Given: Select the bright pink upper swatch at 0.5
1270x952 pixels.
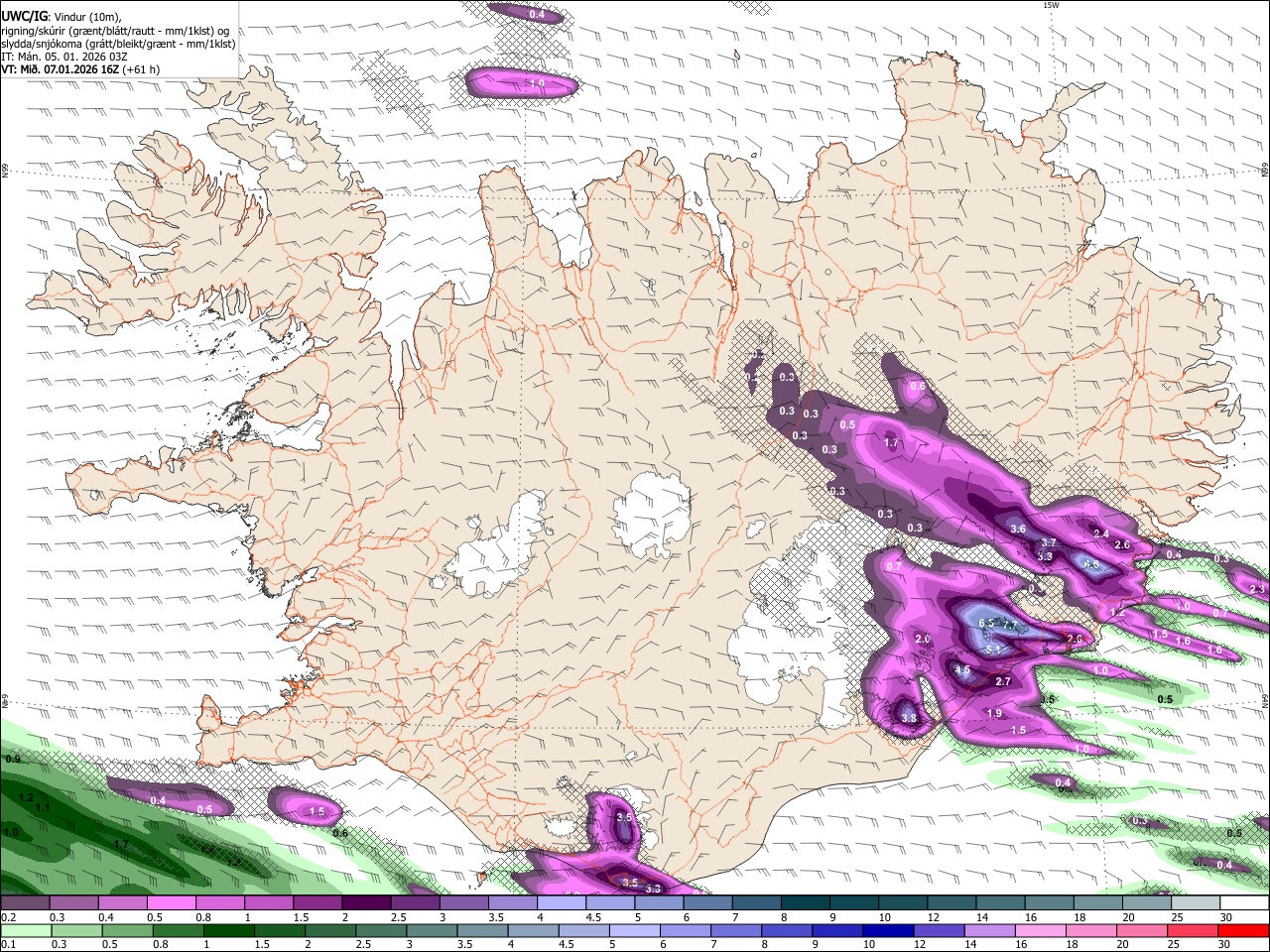Looking at the screenshot, I should [x=172, y=903].
